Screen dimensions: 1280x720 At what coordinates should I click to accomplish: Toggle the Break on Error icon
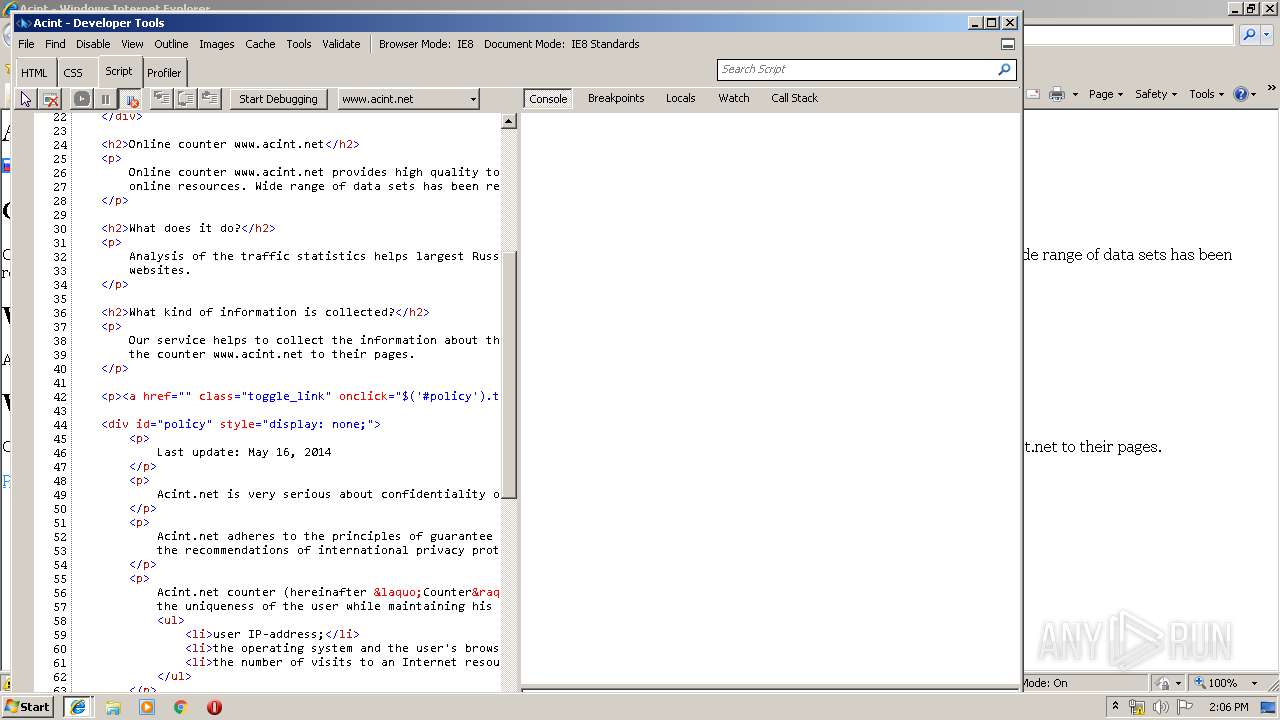pos(130,99)
